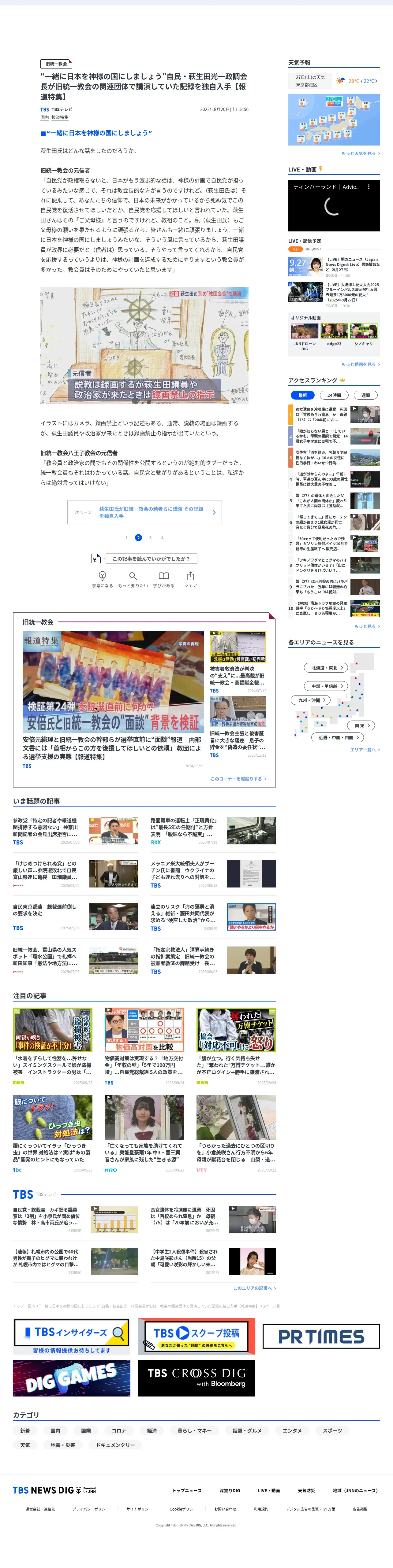393x1568 pixels.
Task: Select the 国際 category chip
Action: pos(86,1430)
